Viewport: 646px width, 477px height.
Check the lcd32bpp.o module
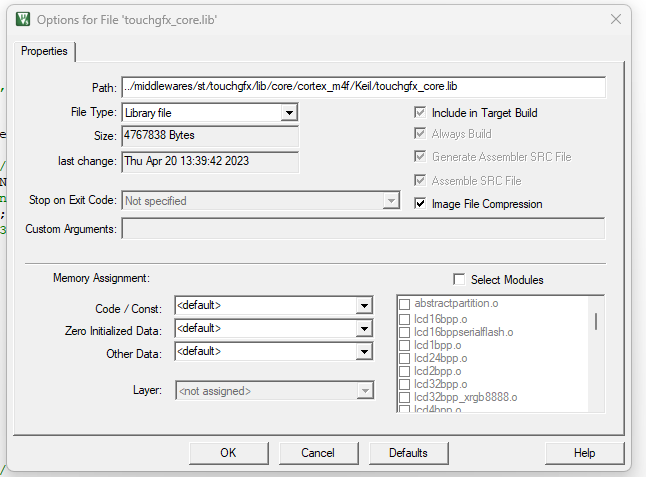[405, 384]
